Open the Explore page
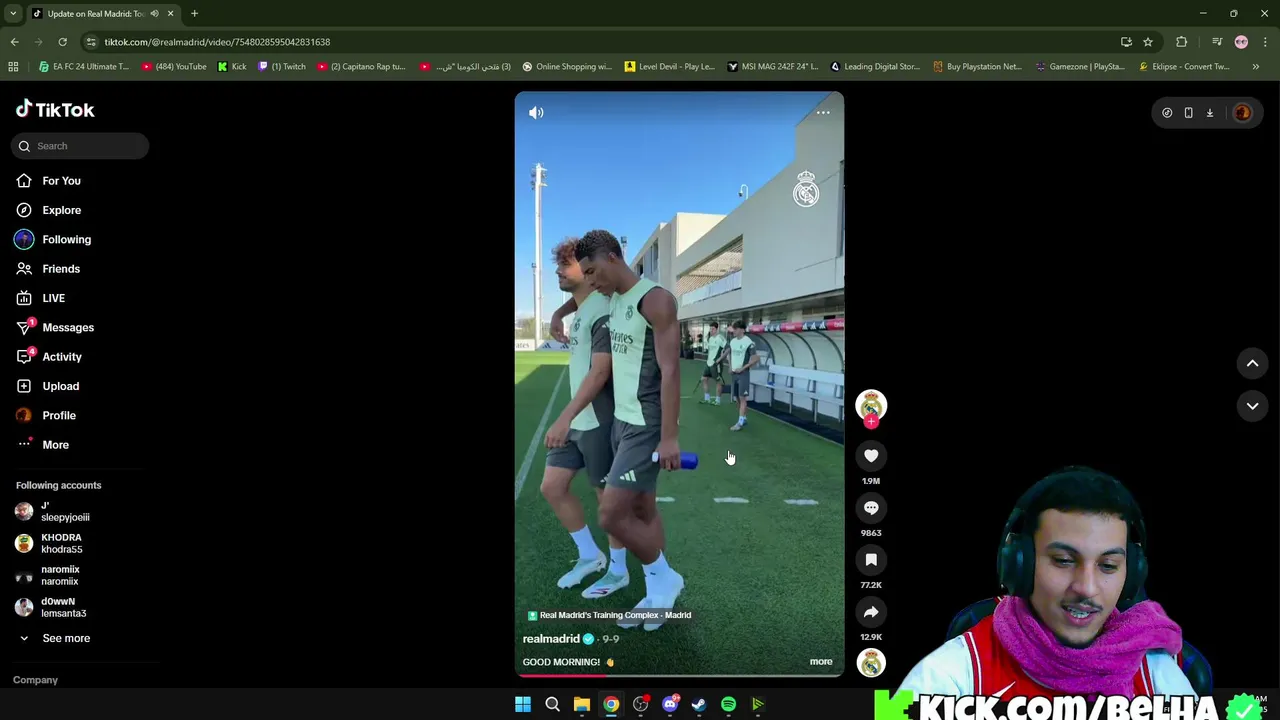This screenshot has width=1280, height=720. (x=61, y=210)
